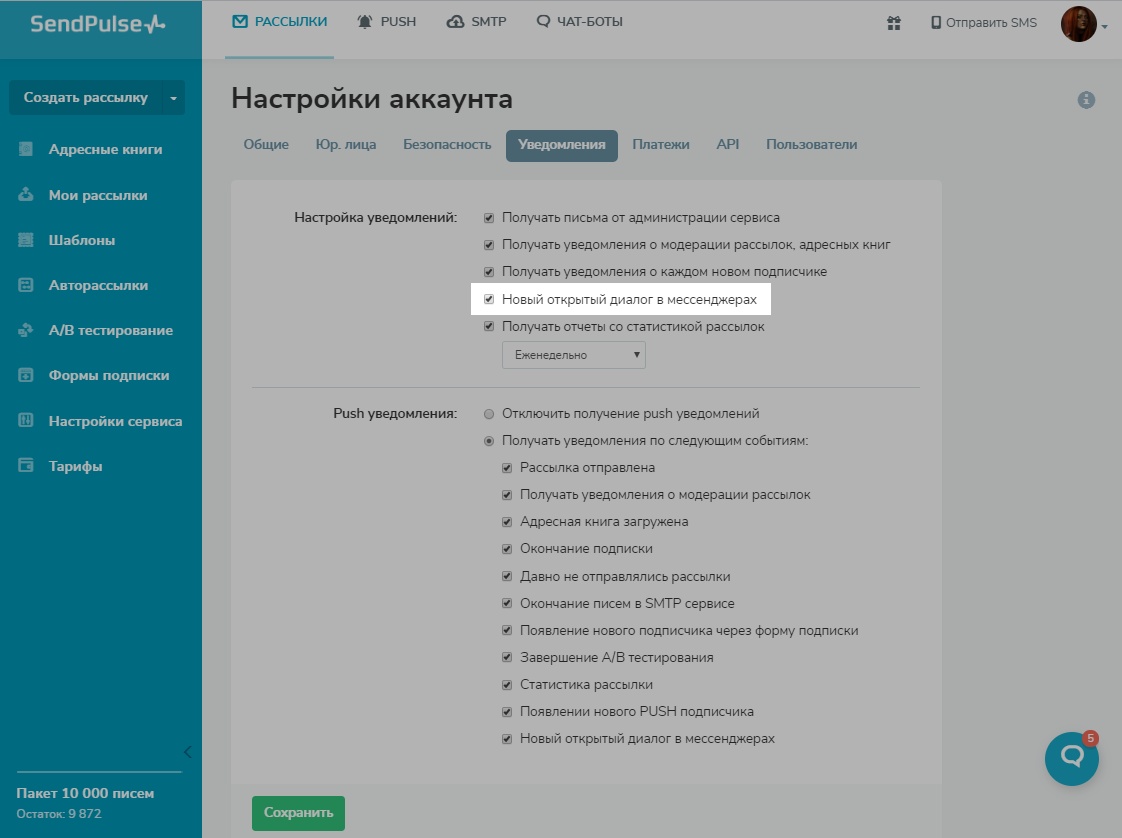
Task: Uncheck Получать письма от администрации сервиса
Action: click(x=489, y=218)
